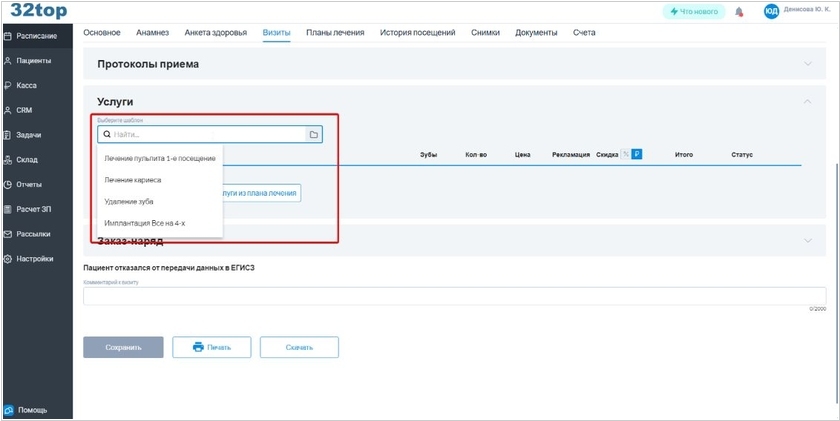Switch discount to percent mode

626,154
